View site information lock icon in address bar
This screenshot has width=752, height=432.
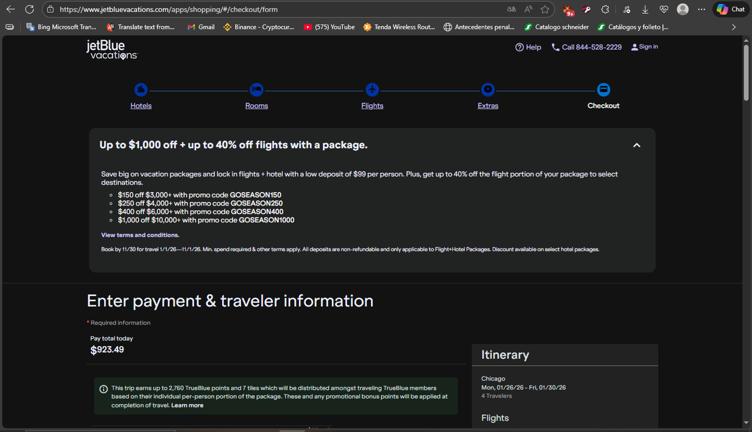[x=50, y=9]
